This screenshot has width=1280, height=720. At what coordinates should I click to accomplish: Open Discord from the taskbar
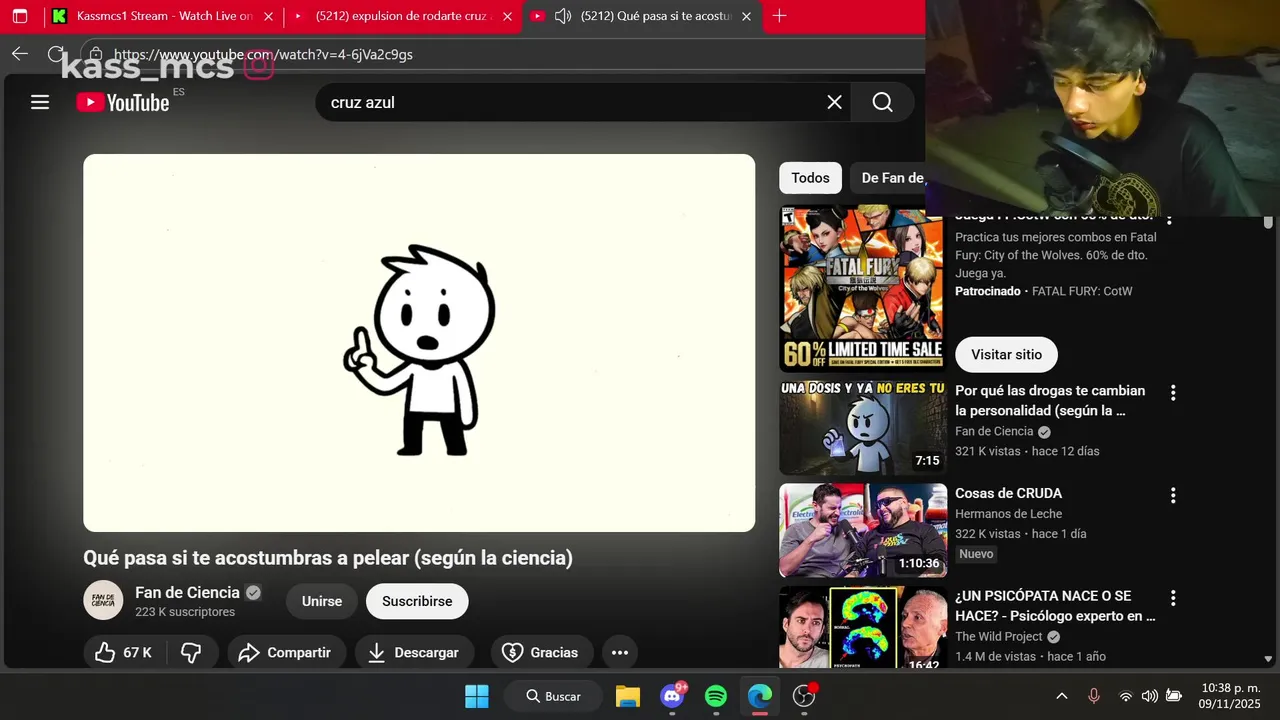click(673, 696)
